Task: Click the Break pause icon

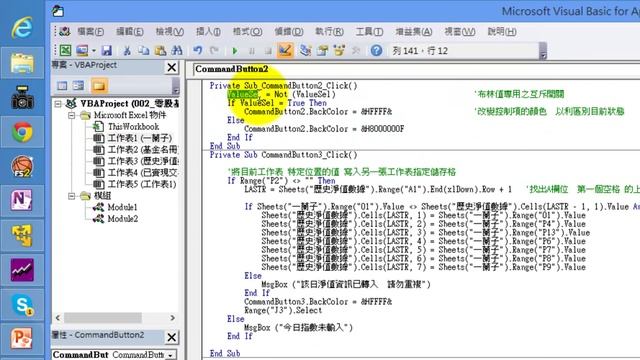Action: [x=252, y=51]
